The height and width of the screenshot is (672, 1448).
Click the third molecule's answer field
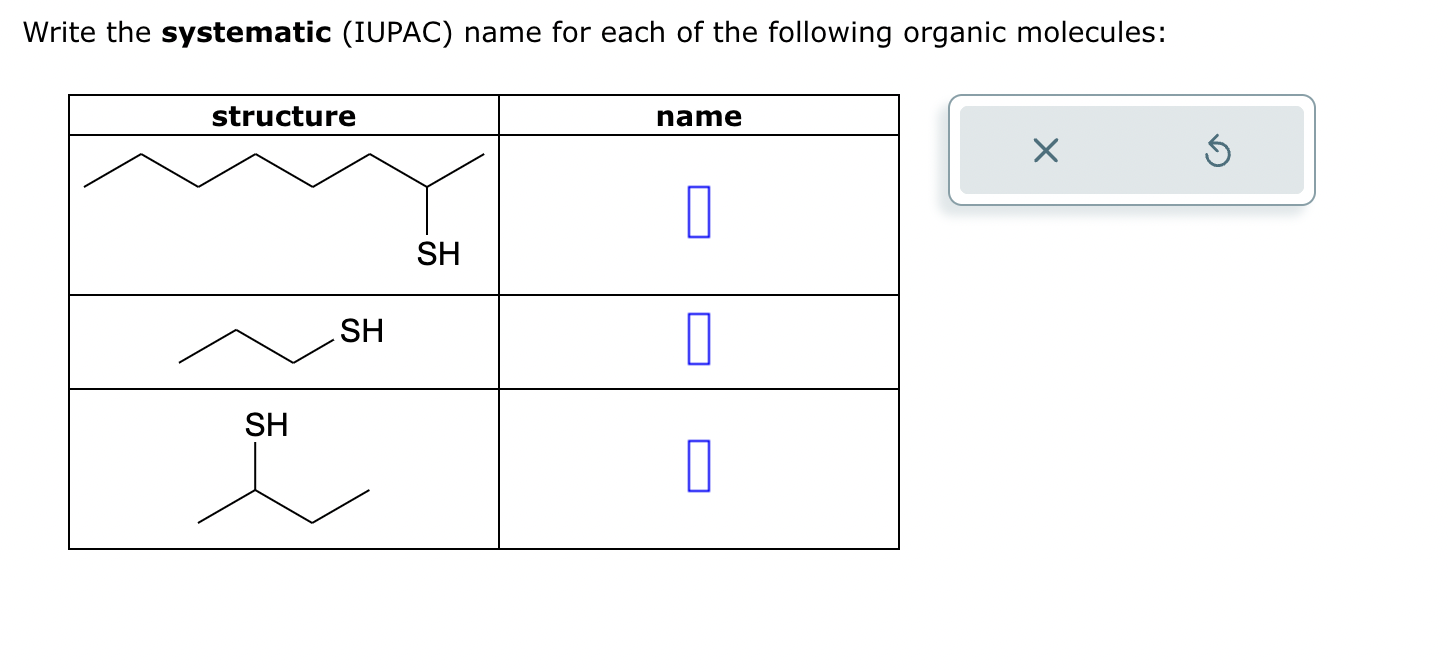[698, 463]
